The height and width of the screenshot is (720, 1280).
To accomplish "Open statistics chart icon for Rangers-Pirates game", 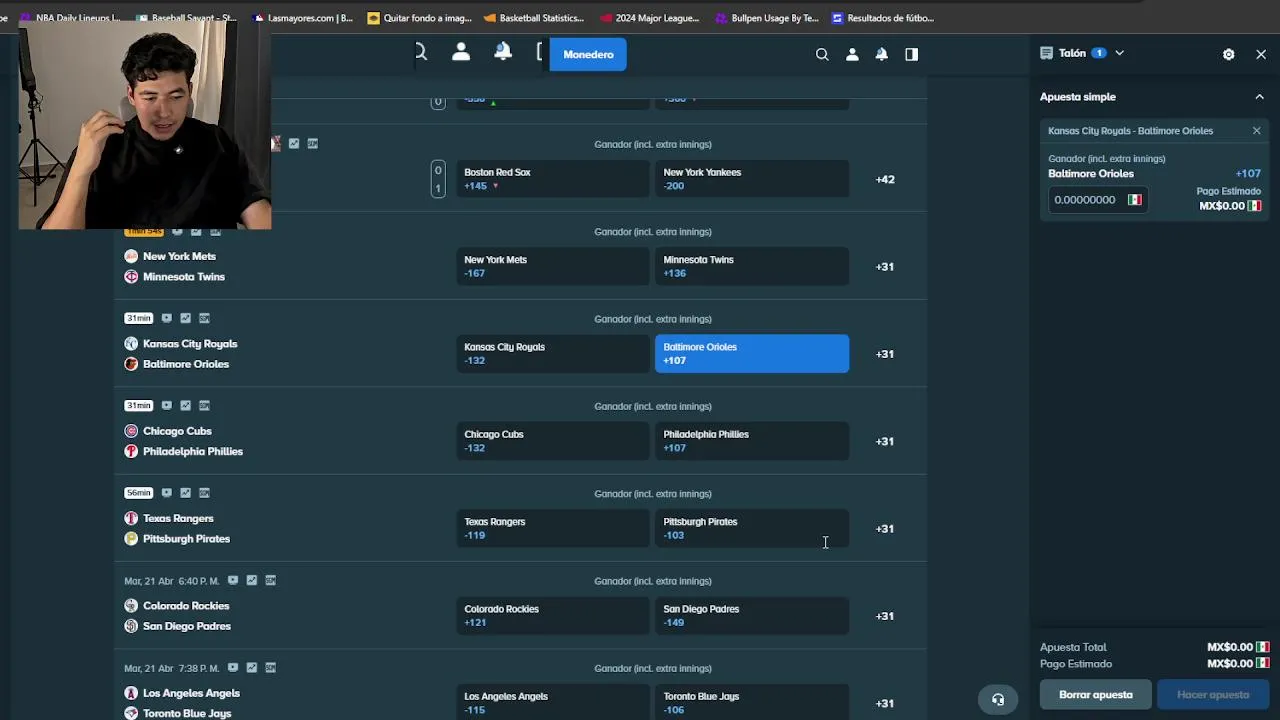I will coord(185,492).
